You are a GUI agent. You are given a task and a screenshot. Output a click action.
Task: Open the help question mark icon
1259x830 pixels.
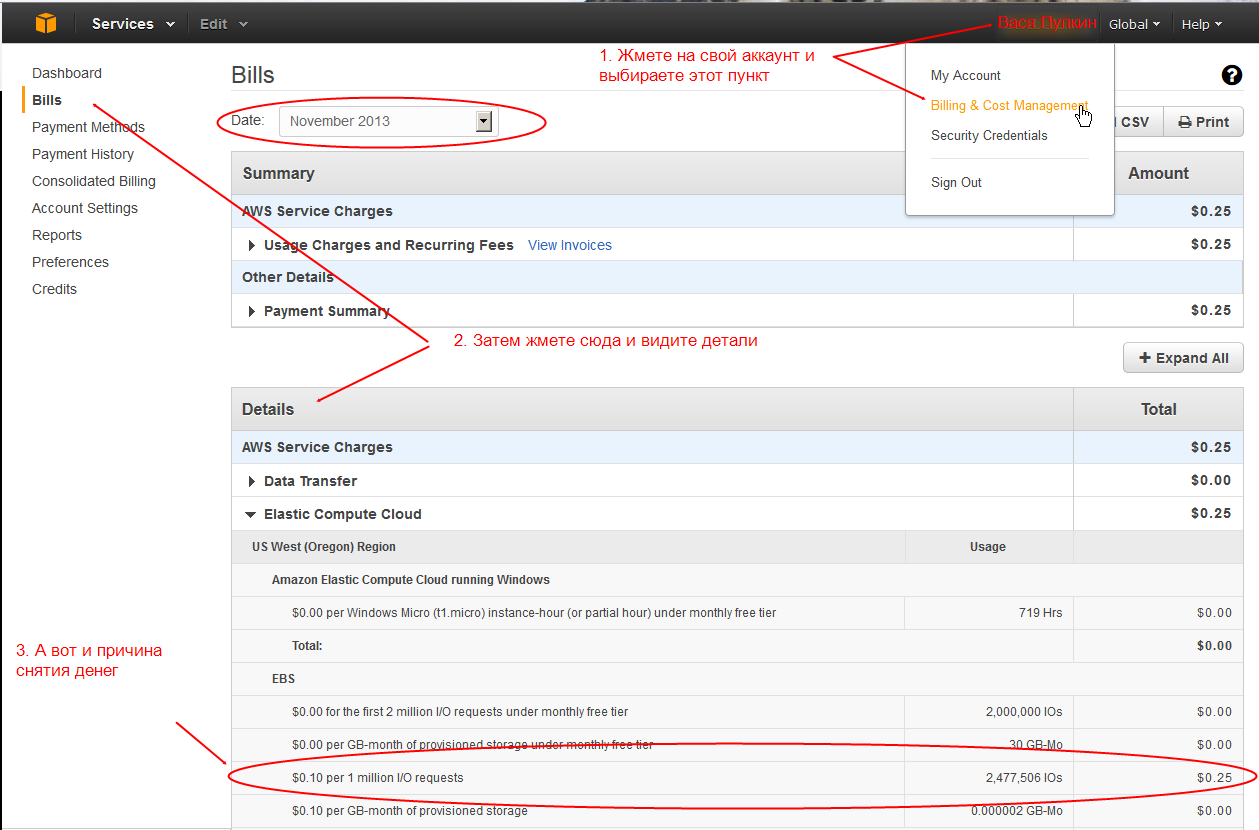pos(1231,75)
